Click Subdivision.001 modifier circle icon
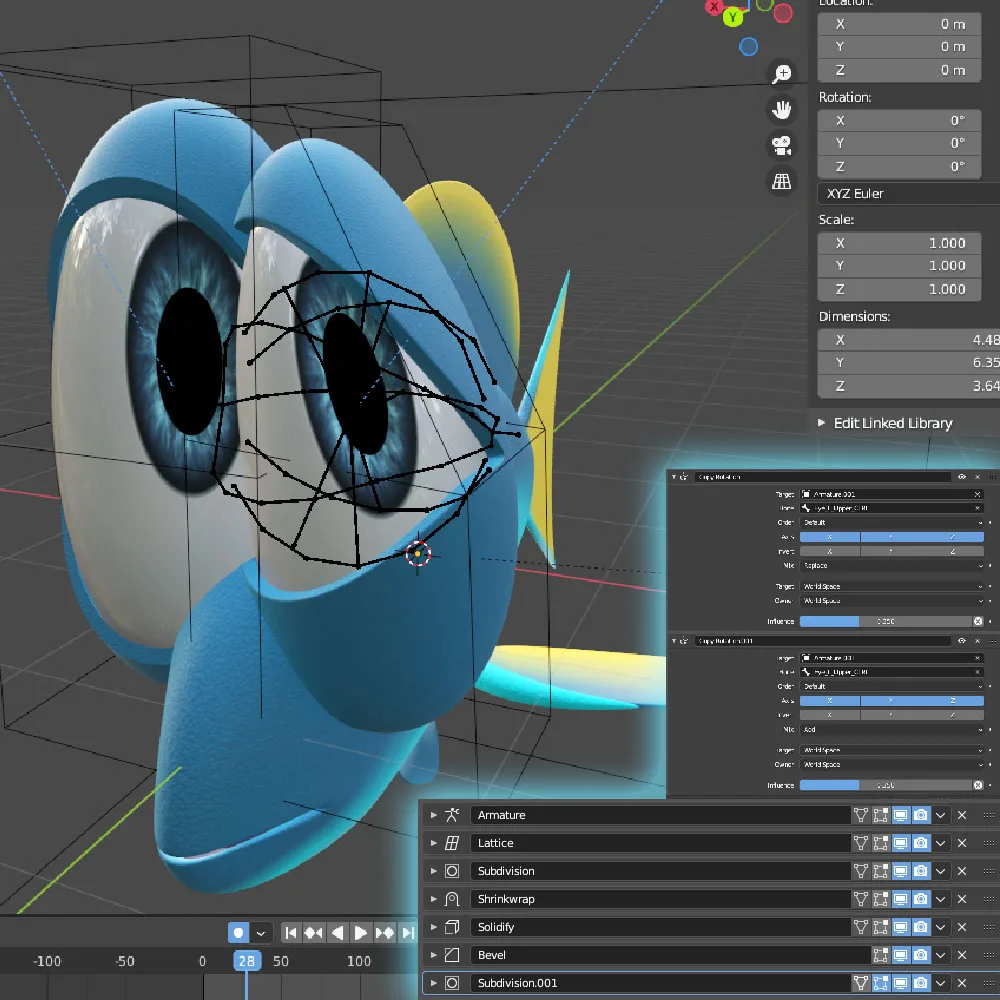The image size is (1000, 1000). tap(452, 983)
